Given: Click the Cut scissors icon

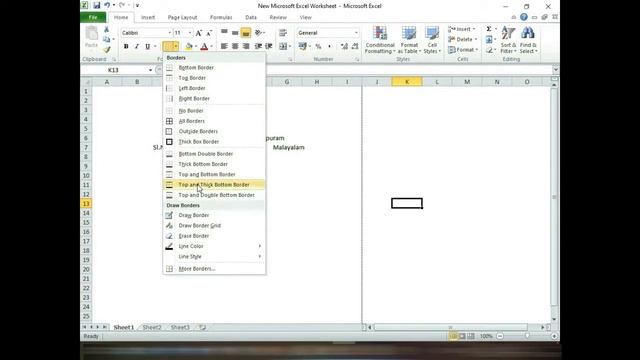Looking at the screenshot, I should click(107, 29).
